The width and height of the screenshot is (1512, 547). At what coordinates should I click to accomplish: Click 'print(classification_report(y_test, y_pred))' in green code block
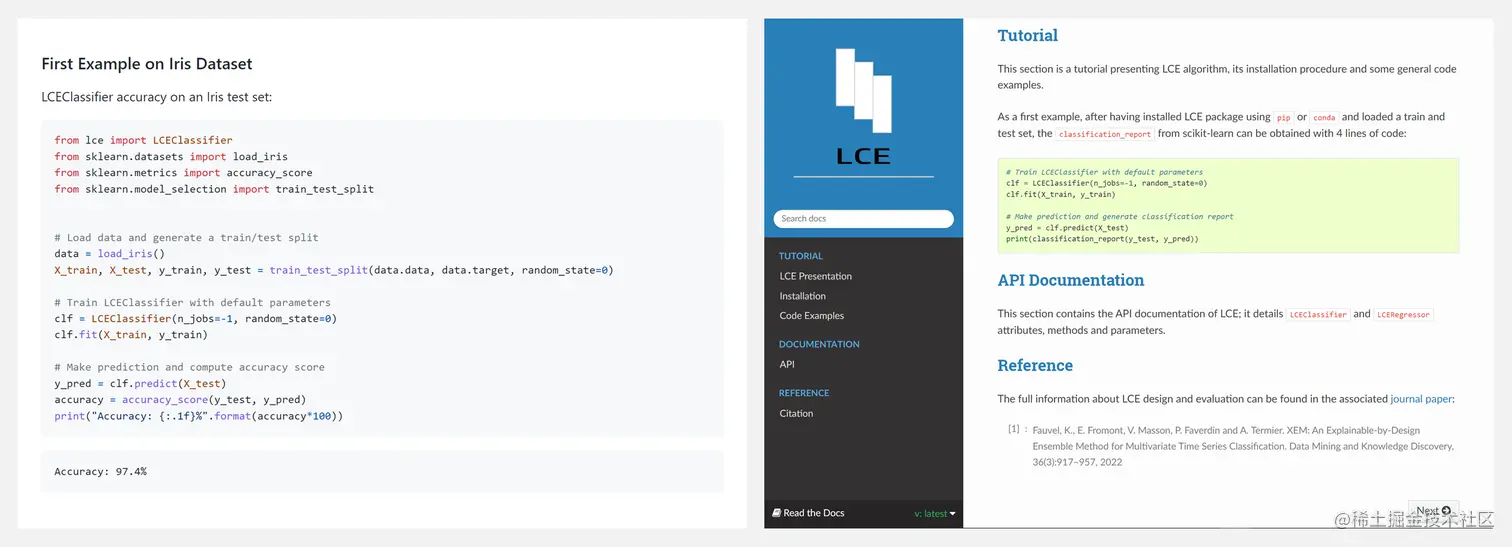coord(1102,239)
